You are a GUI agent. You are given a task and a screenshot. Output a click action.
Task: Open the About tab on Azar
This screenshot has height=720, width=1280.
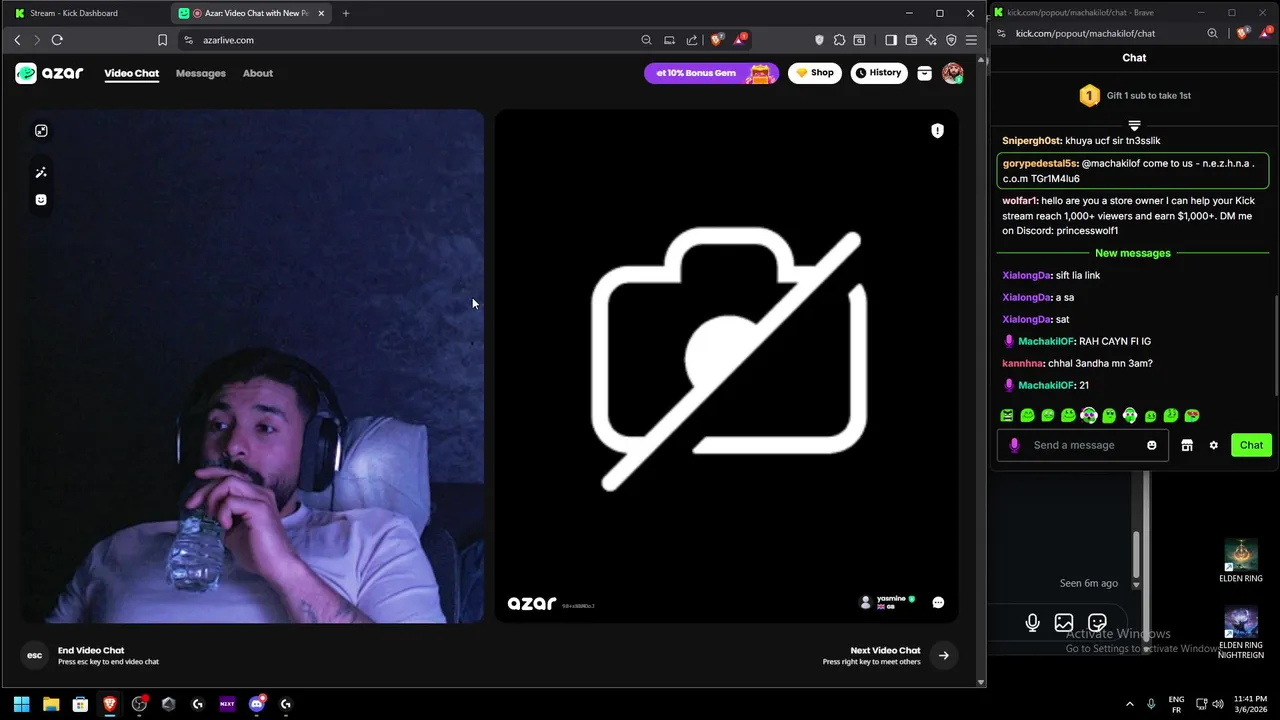click(257, 73)
